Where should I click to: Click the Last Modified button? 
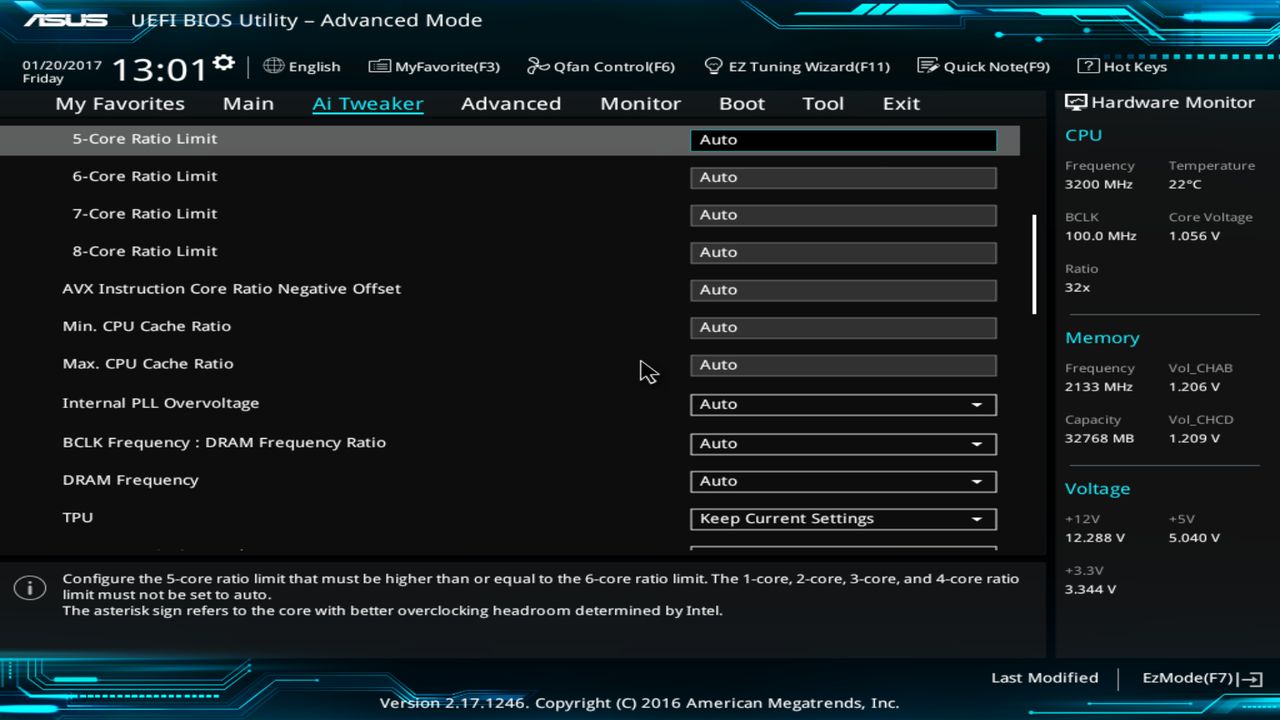1044,678
